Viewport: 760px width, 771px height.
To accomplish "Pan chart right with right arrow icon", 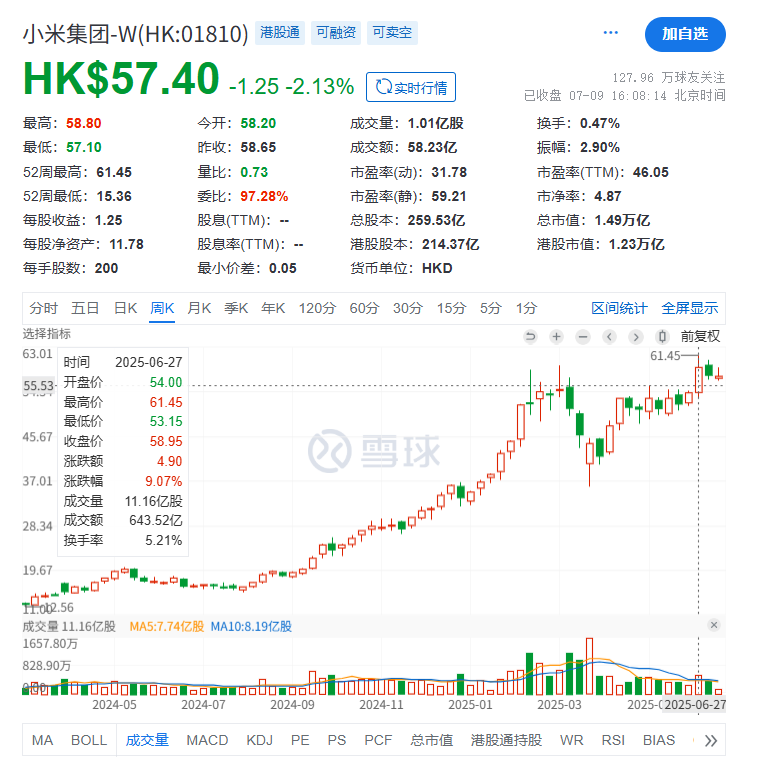I will tap(636, 336).
